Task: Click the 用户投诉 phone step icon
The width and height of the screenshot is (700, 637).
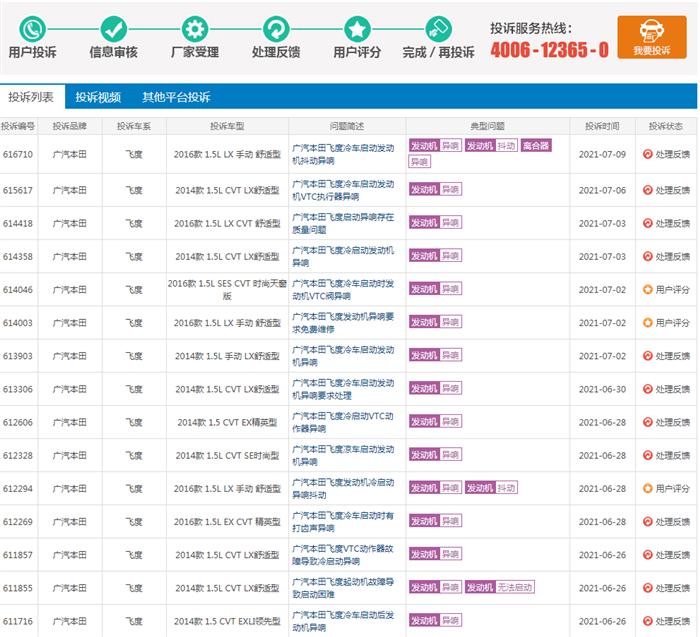Action: click(x=32, y=29)
